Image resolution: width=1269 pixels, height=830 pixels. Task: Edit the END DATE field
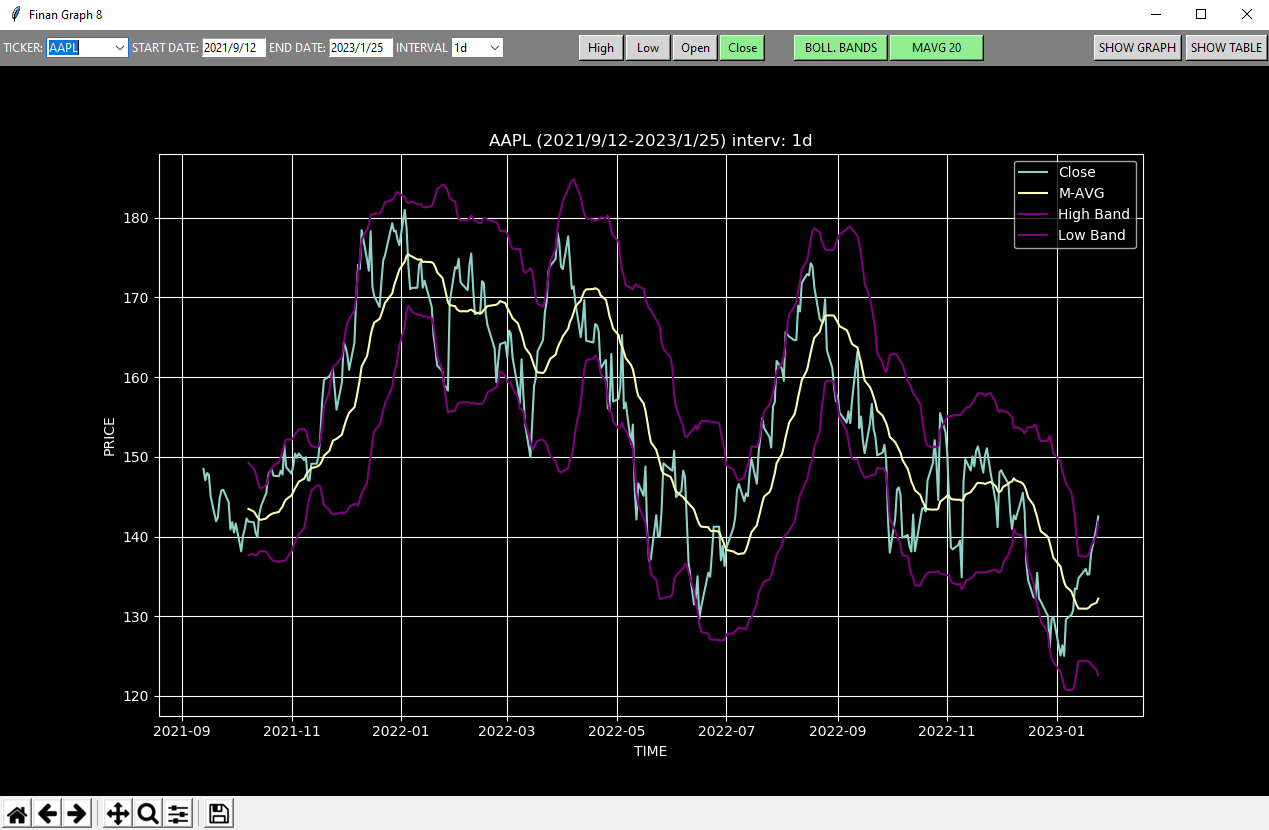click(361, 48)
